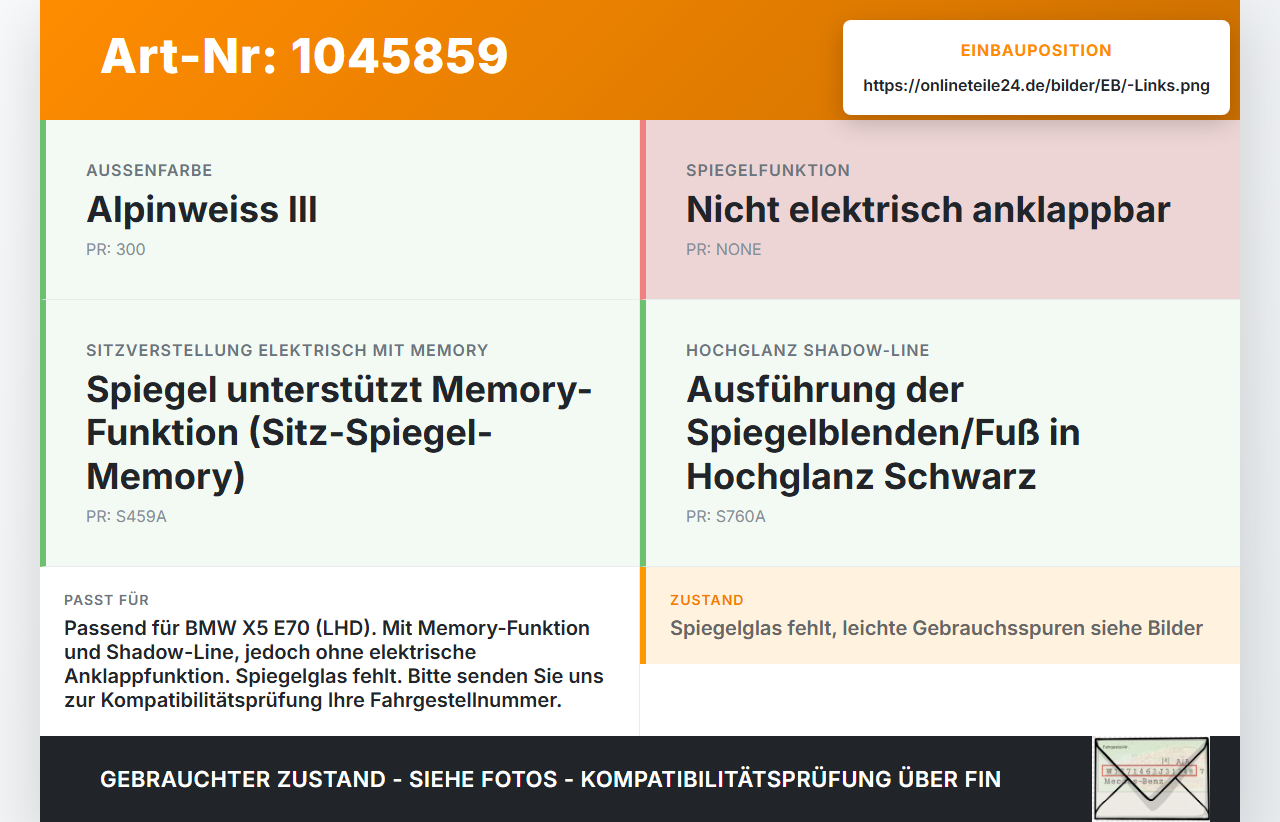Click the Spiegel unterstützt Memory-Funktion heading
Screen dimensions: 1280x822
339,432
